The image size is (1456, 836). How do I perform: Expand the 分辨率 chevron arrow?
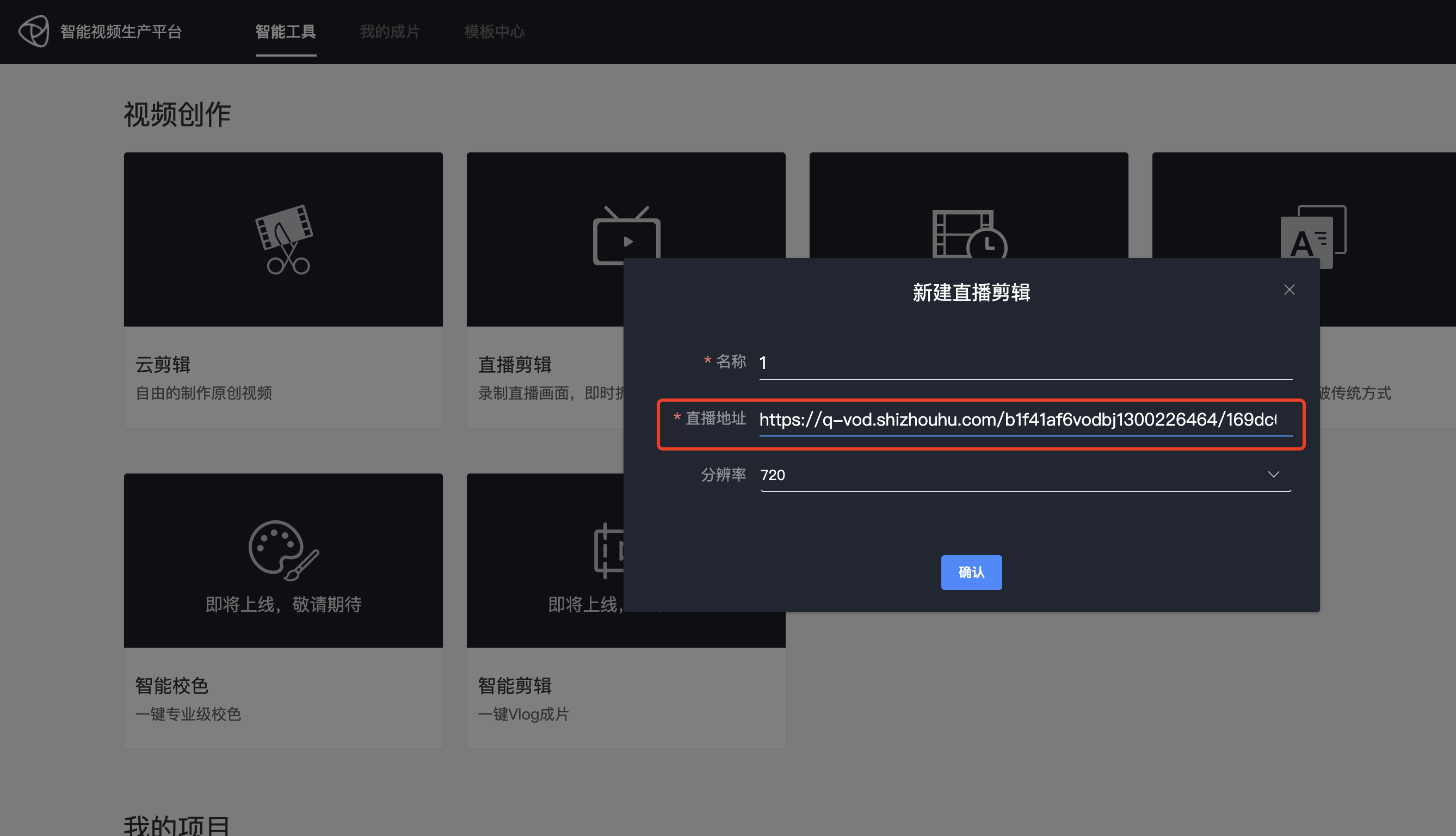pos(1274,475)
